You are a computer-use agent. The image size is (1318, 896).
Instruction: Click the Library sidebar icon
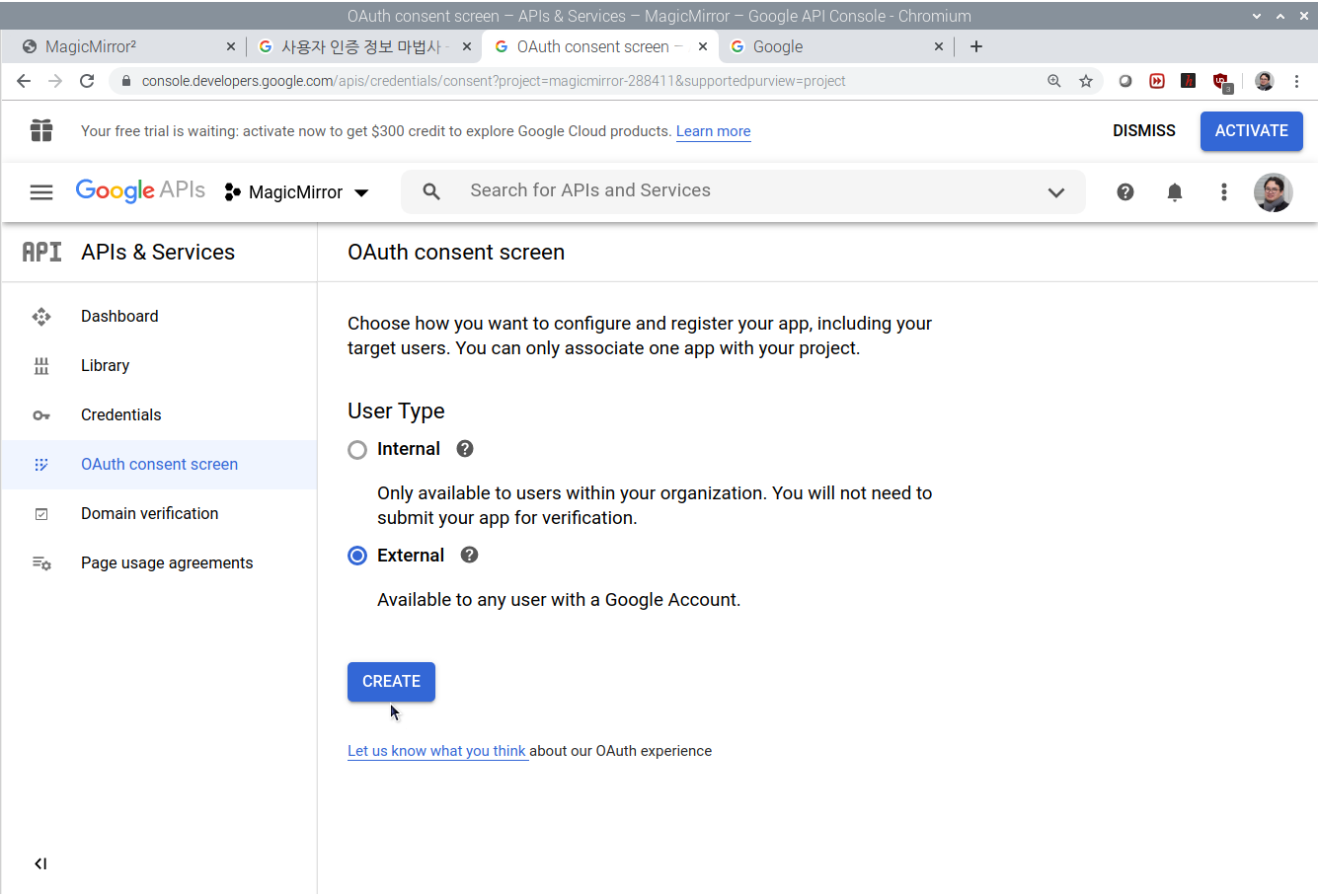pyautogui.click(x=41, y=366)
